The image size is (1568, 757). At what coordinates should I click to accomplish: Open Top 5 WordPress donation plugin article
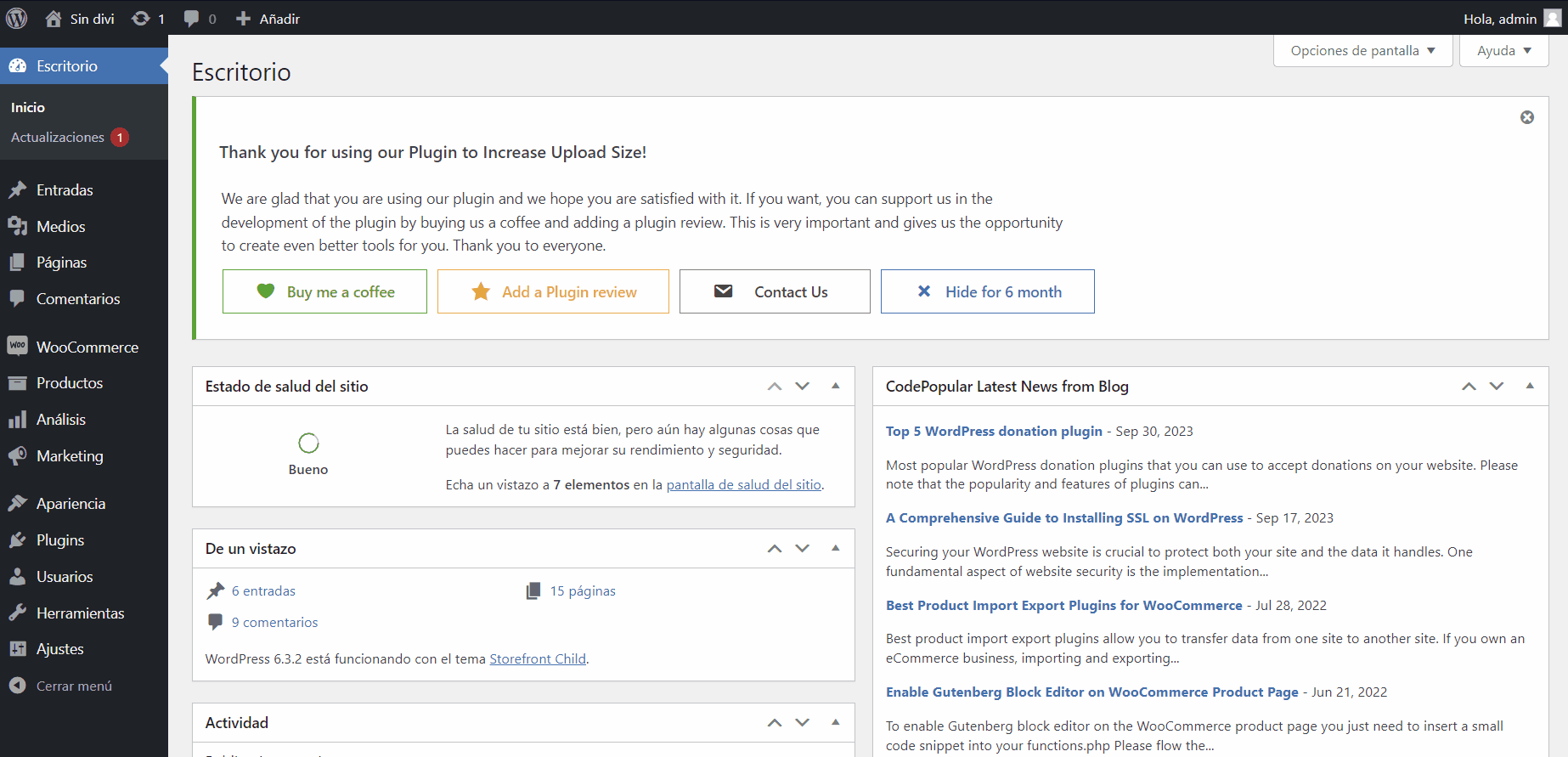pos(994,432)
